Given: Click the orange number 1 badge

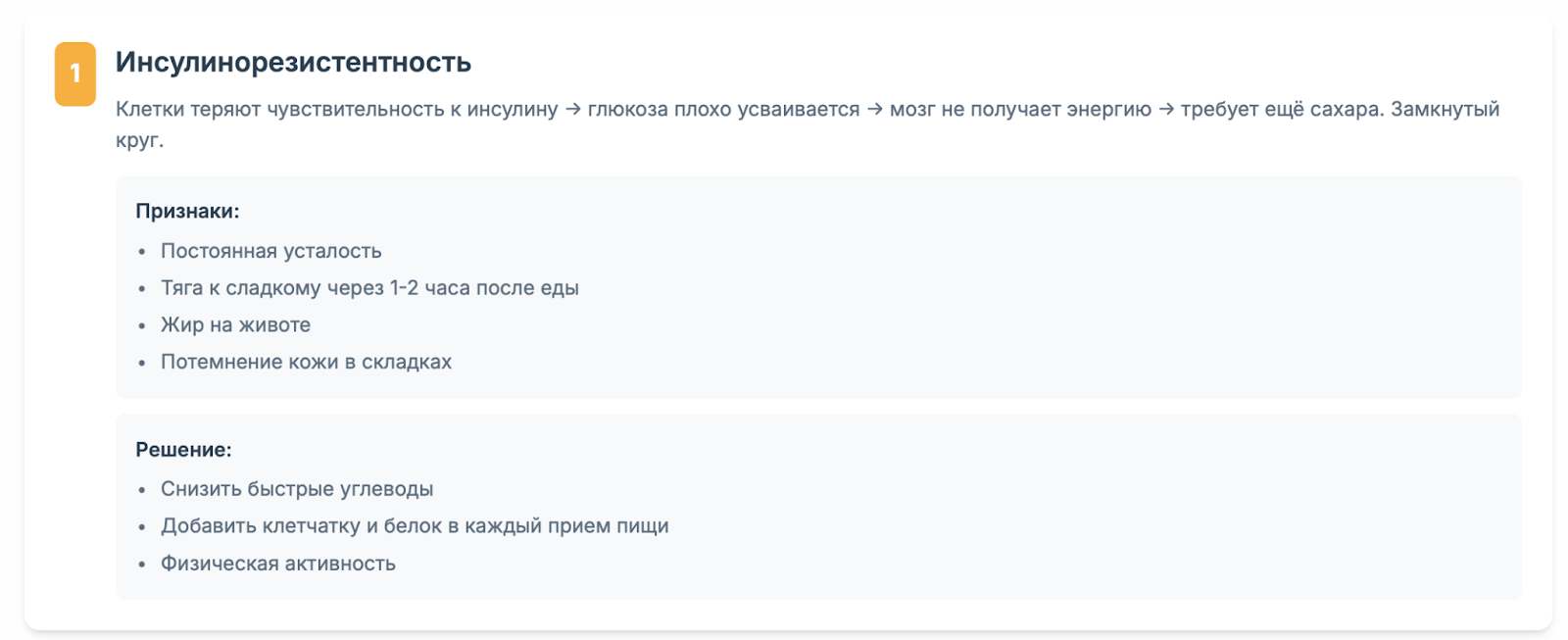Looking at the screenshot, I should 74,74.
